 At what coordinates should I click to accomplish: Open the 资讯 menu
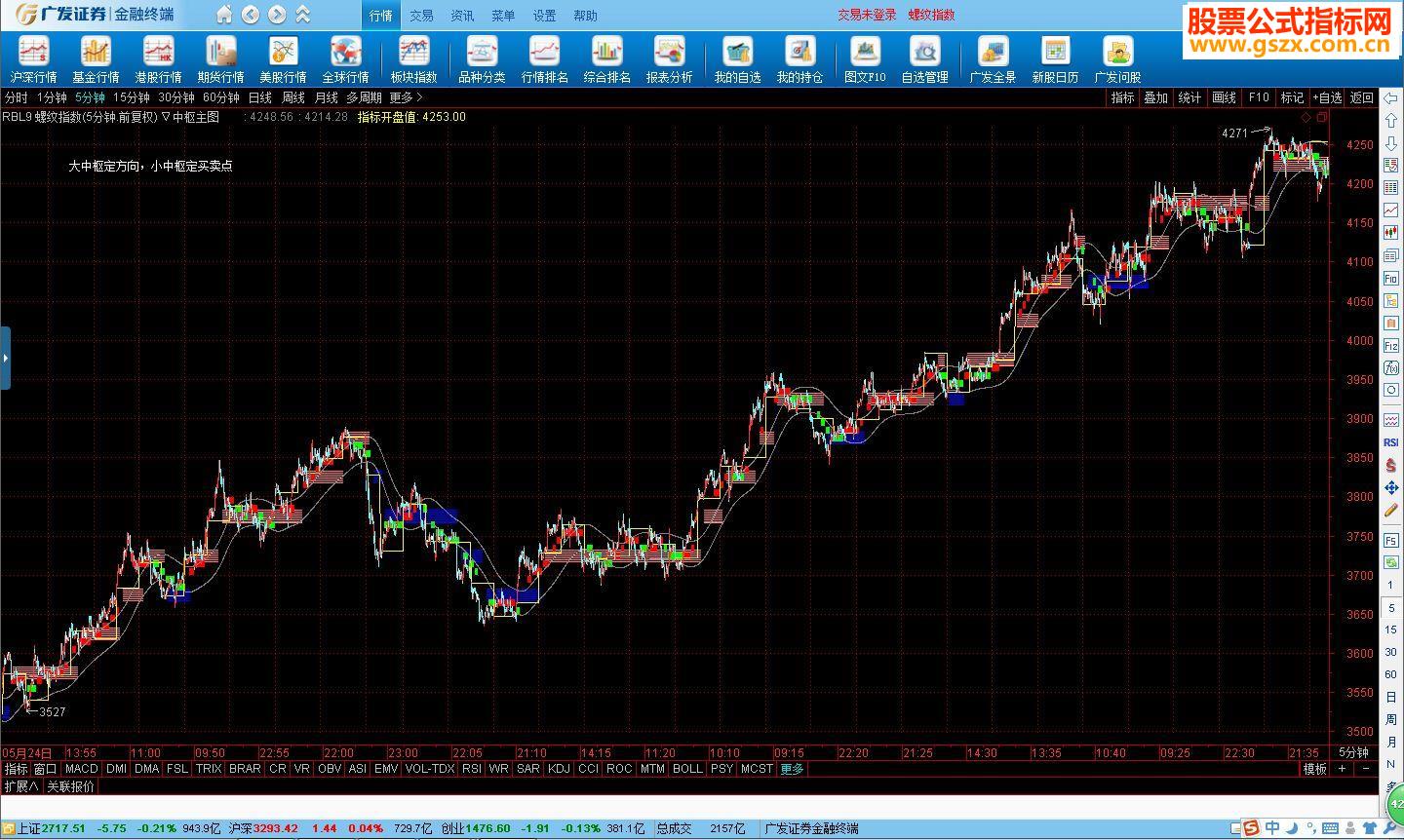462,16
